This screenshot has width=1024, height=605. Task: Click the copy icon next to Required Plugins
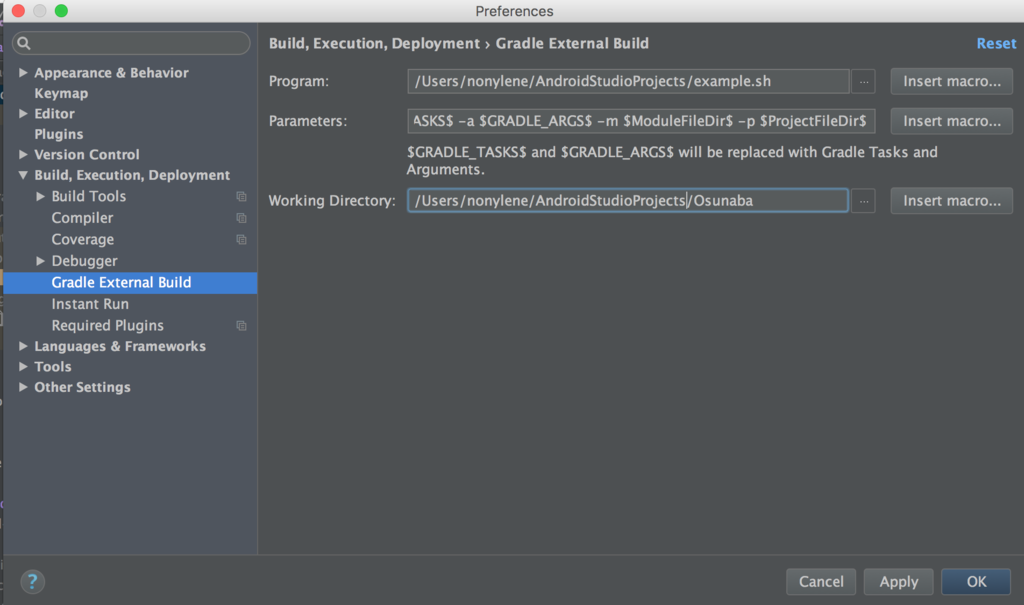(242, 325)
